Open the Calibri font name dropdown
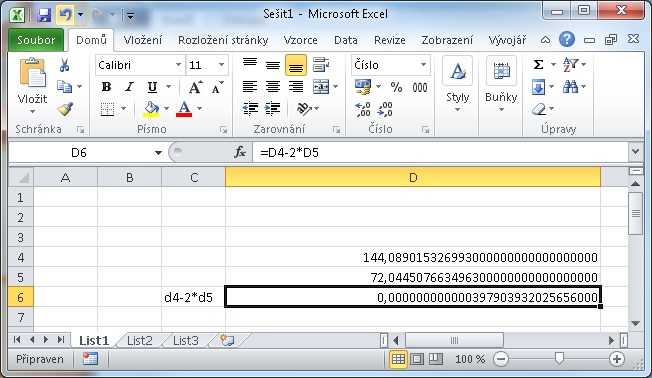This screenshot has width=652, height=378. click(178, 65)
